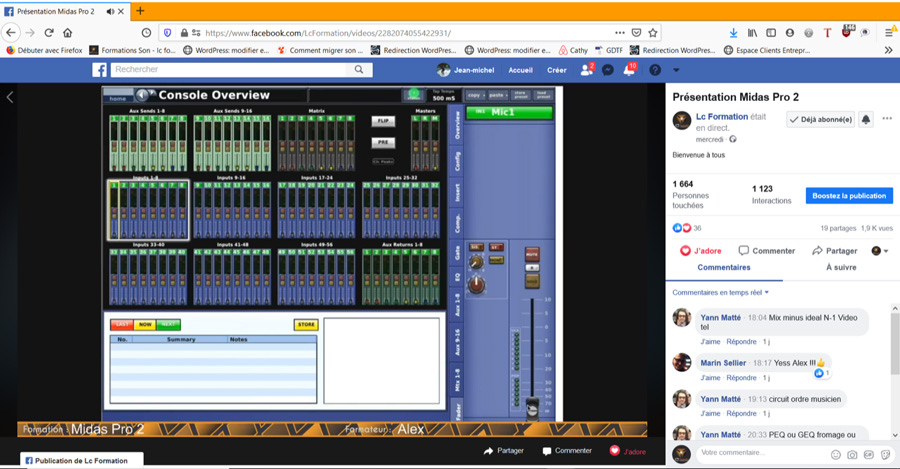Go back with the browser back arrow

click(x=11, y=33)
